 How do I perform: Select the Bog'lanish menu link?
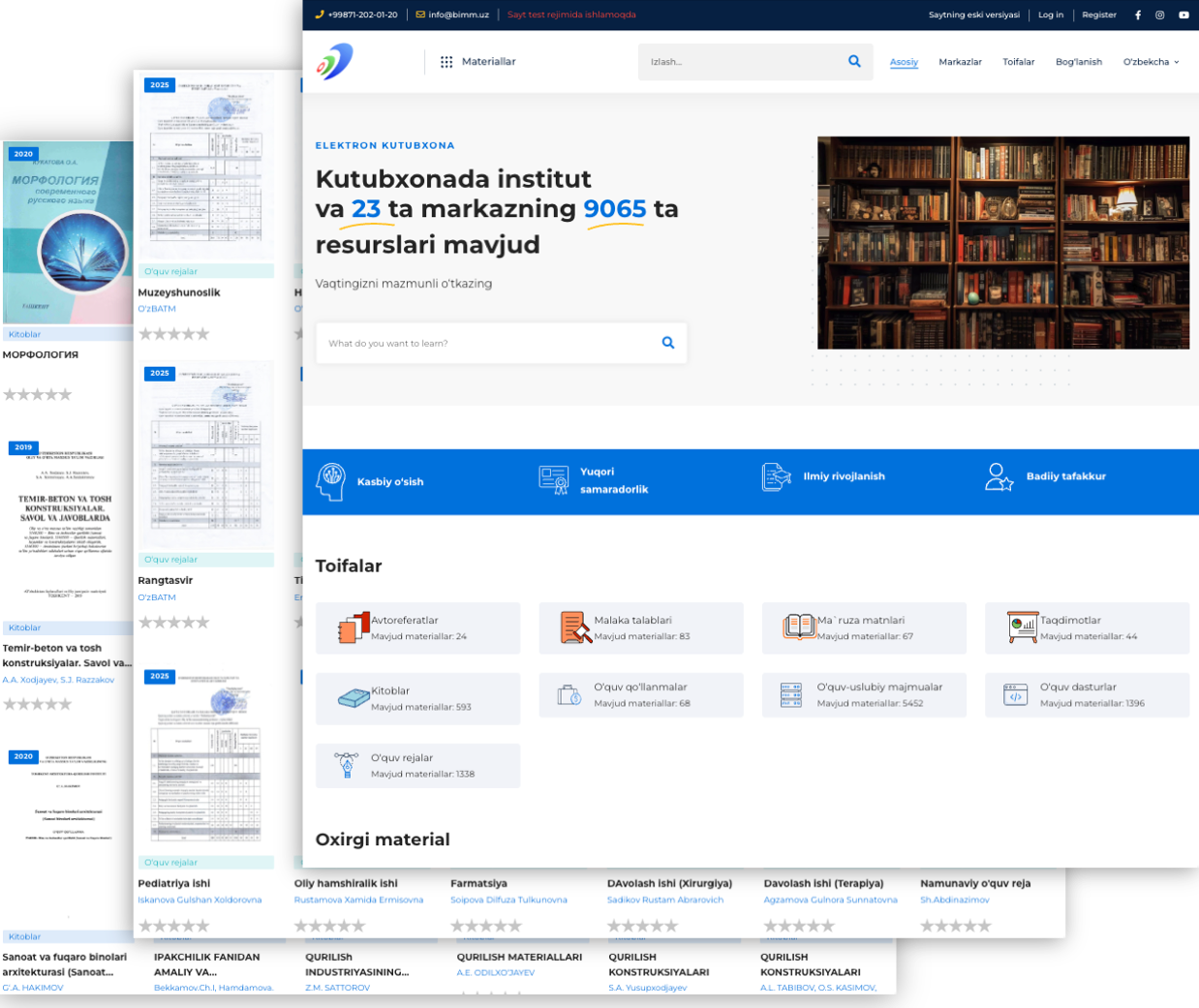1078,62
